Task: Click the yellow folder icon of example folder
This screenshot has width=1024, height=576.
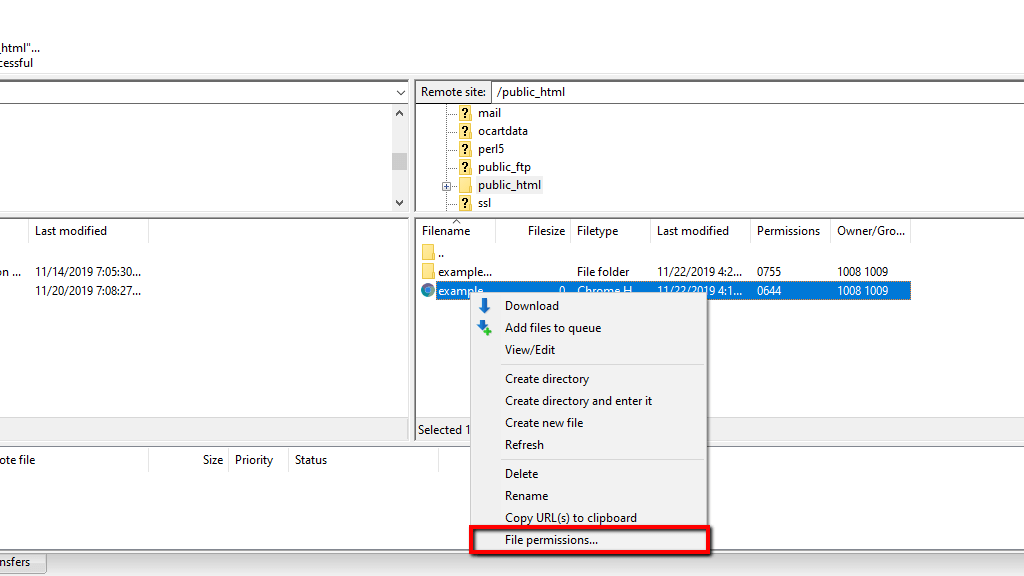Action: [x=427, y=271]
